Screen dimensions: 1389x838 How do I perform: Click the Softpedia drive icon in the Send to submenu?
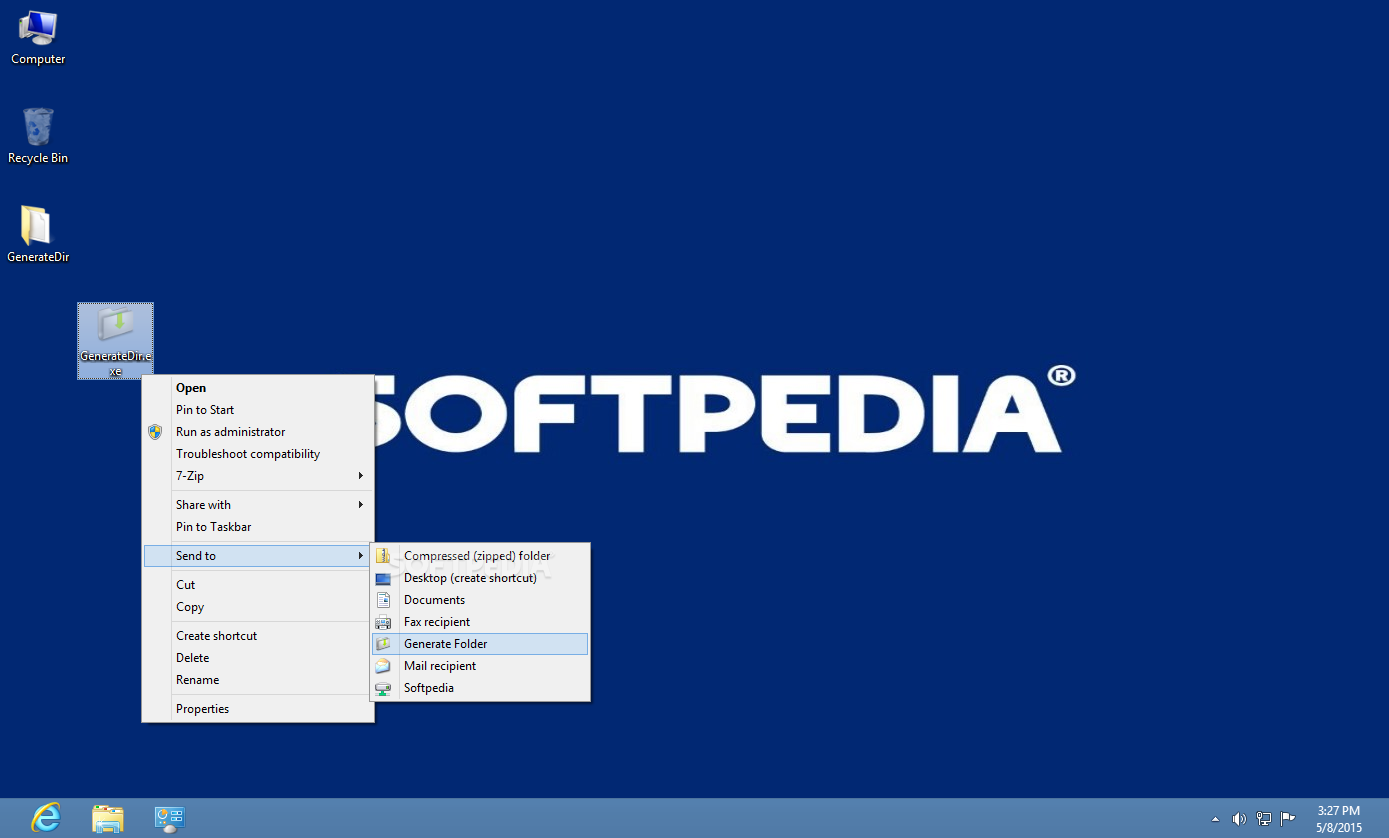(x=383, y=688)
